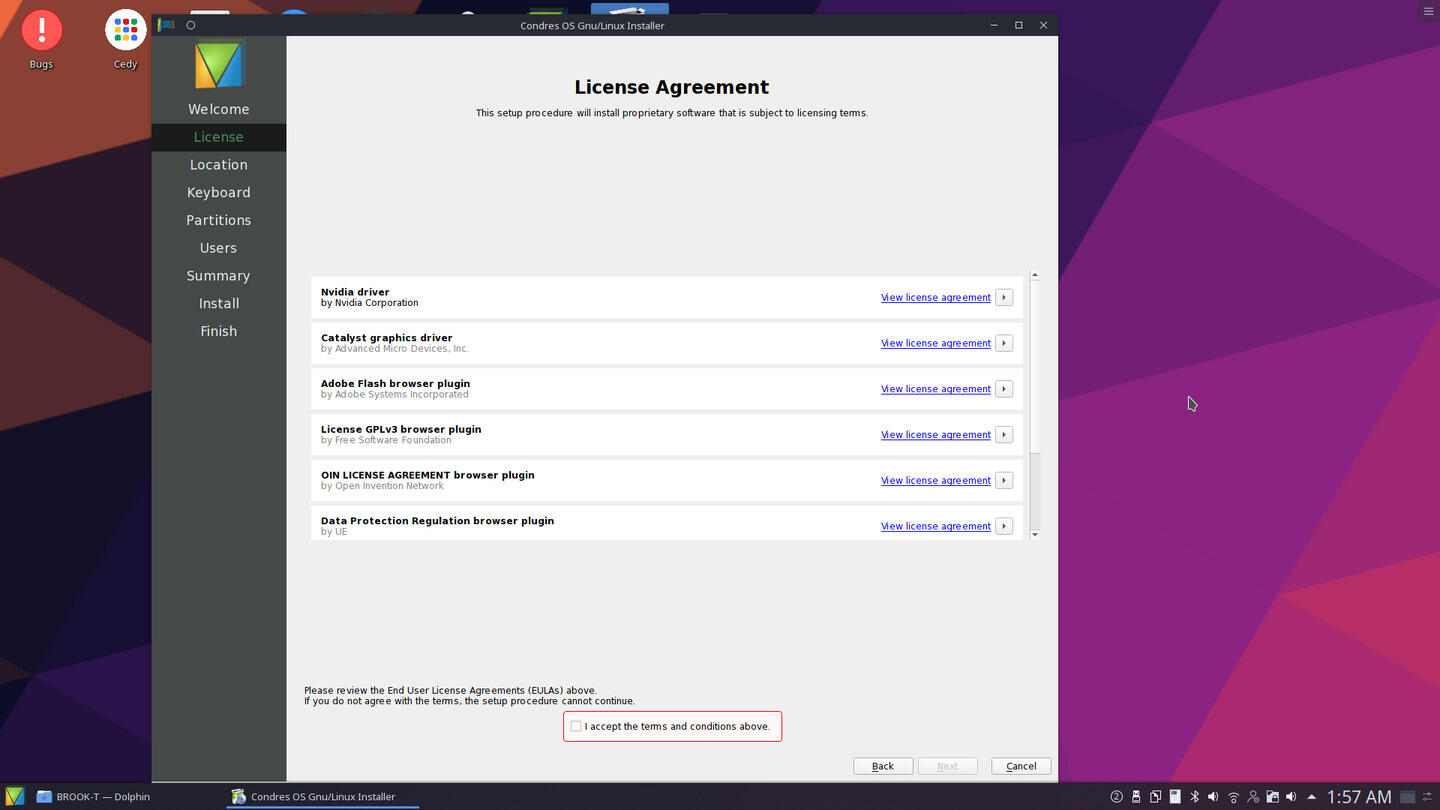Image resolution: width=1440 pixels, height=810 pixels.
Task: Click the show desktop tray button
Action: click(1407, 797)
